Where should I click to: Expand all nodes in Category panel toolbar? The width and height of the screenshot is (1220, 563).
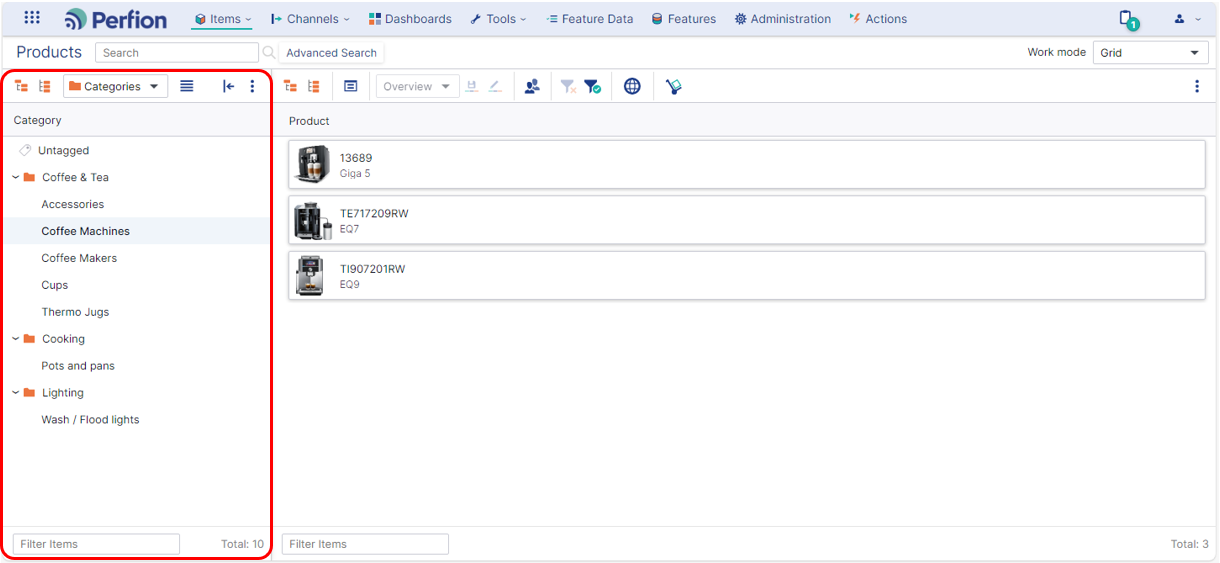(21, 86)
